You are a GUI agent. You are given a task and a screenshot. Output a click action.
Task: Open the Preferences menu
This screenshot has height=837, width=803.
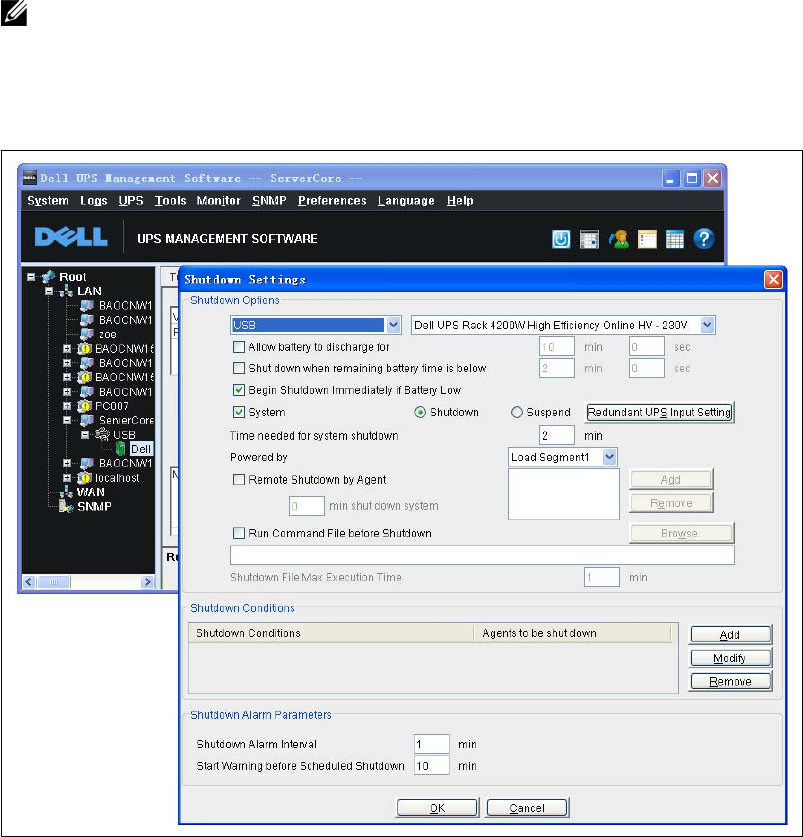[332, 201]
